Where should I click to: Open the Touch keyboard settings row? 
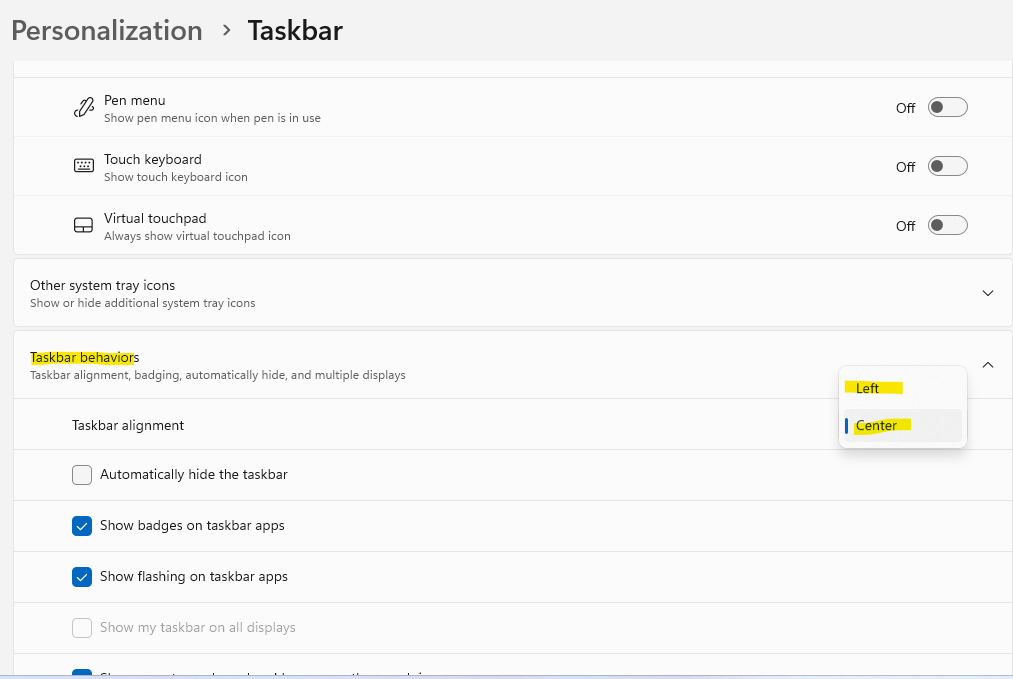400,166
